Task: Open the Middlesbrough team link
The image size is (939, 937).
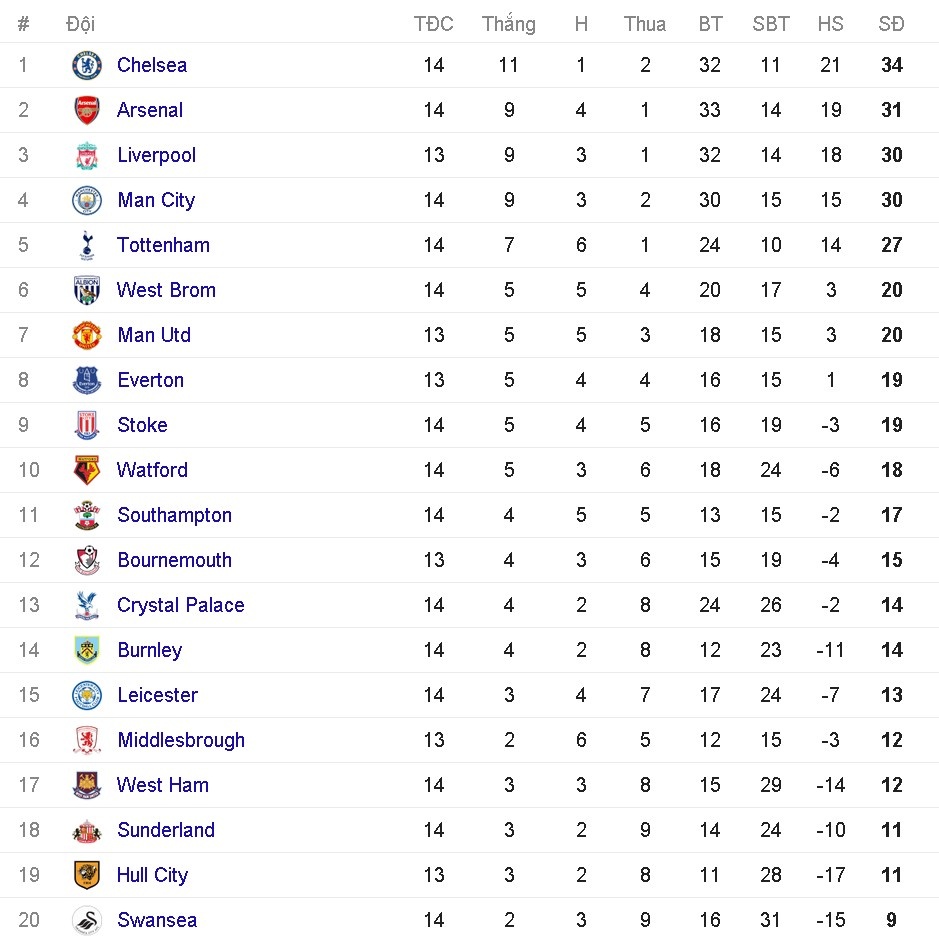Action: (181, 740)
